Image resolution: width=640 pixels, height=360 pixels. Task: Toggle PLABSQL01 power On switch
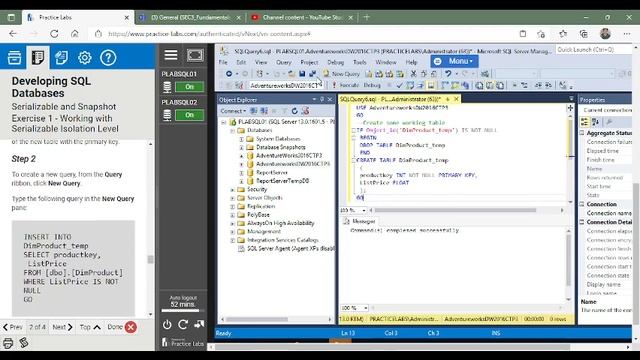(189, 87)
